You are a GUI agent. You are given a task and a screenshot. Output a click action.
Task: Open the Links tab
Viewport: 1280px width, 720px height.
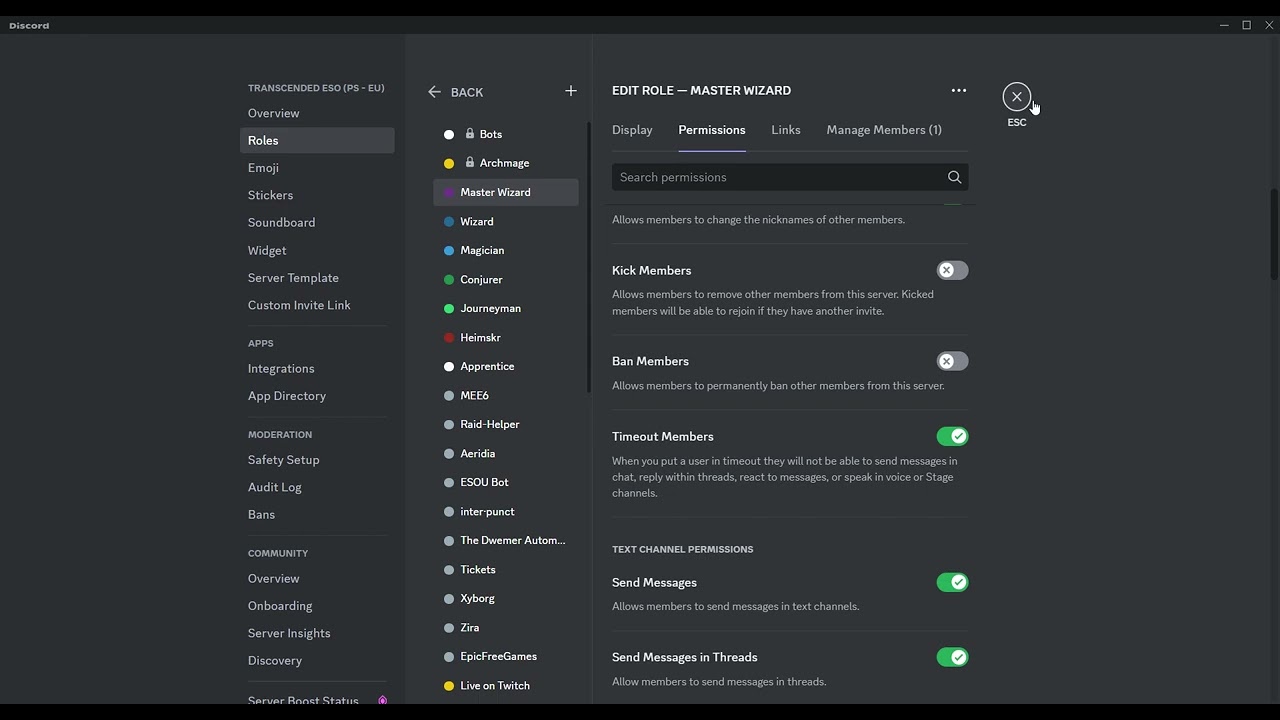pos(786,130)
